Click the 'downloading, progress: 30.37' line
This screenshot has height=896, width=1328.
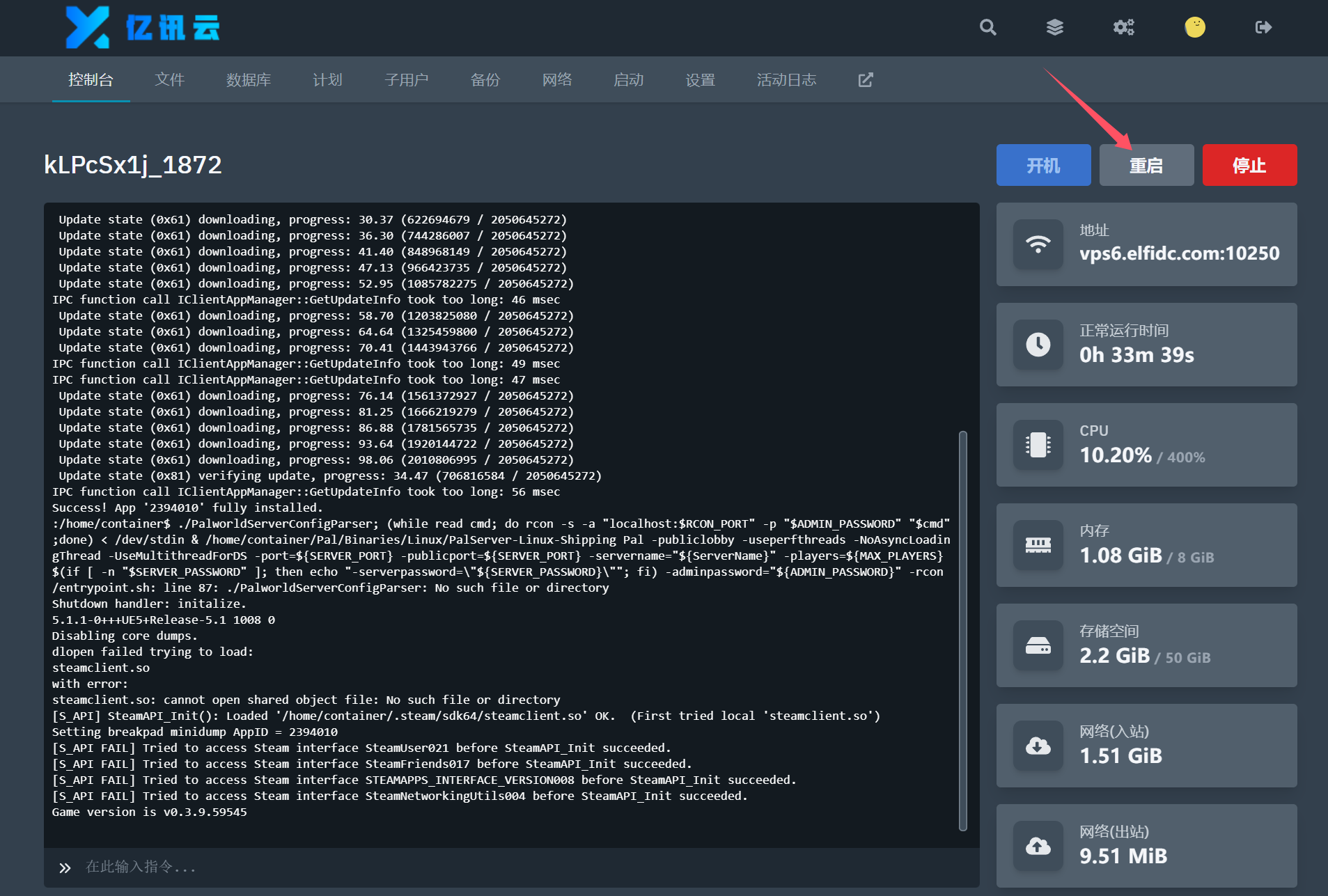(x=313, y=219)
